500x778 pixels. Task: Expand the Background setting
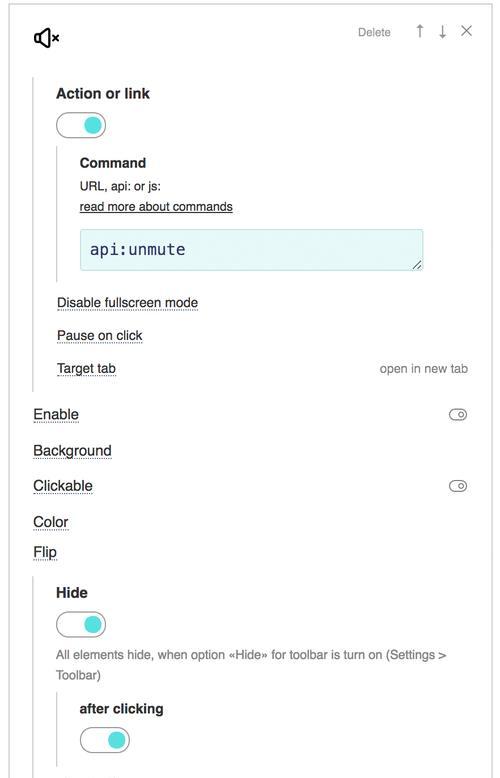[x=72, y=451]
